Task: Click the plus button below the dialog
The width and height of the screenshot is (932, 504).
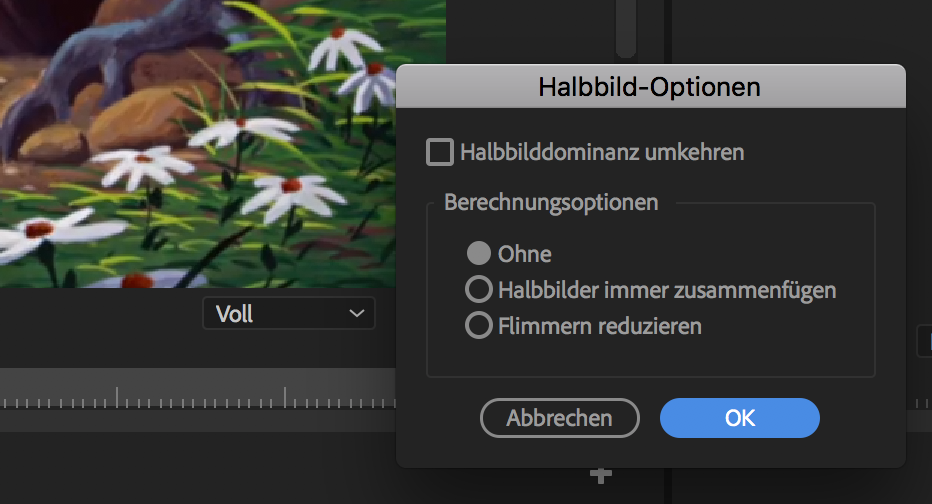Action: [600, 476]
